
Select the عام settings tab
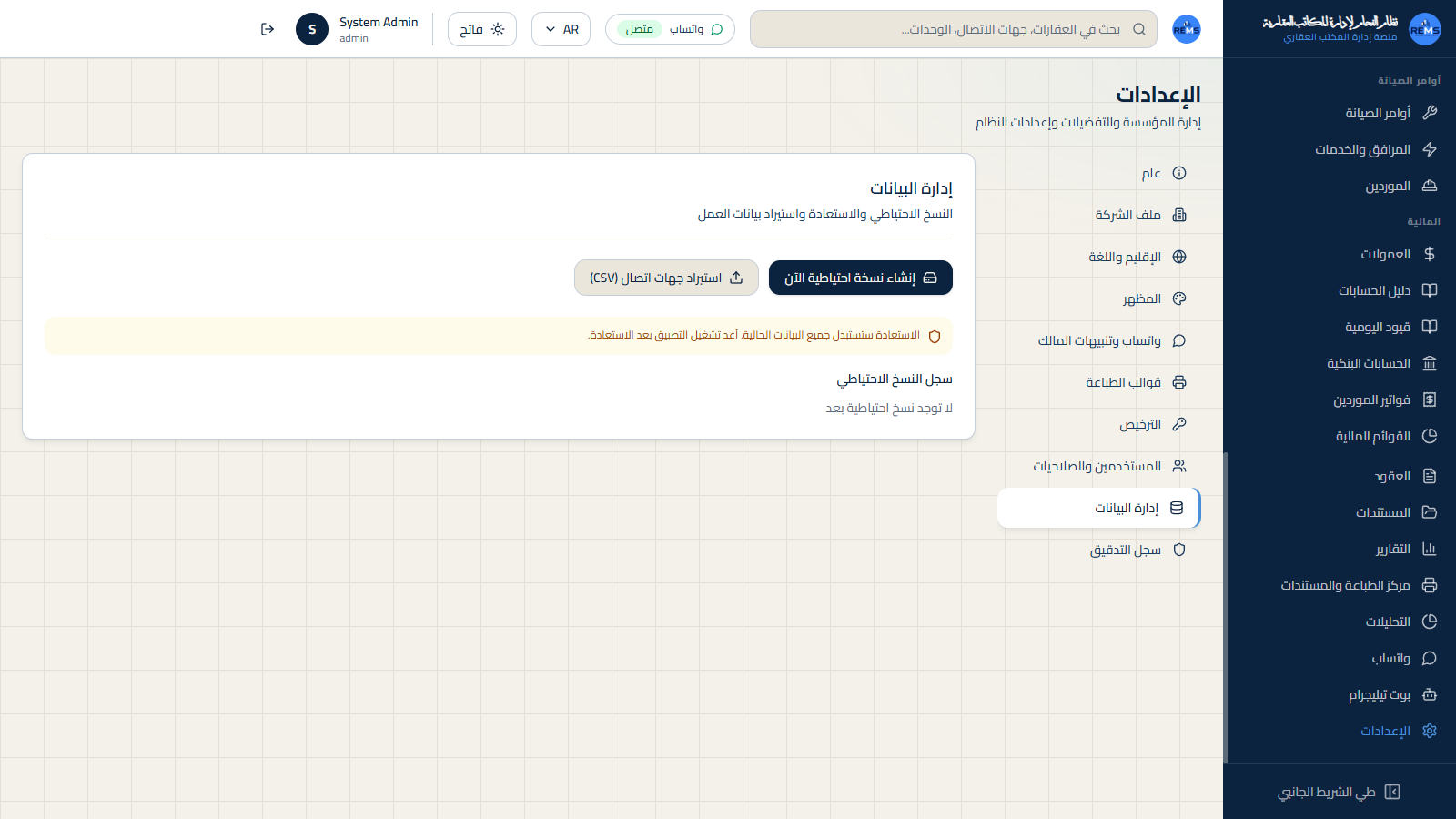pyautogui.click(x=1099, y=173)
